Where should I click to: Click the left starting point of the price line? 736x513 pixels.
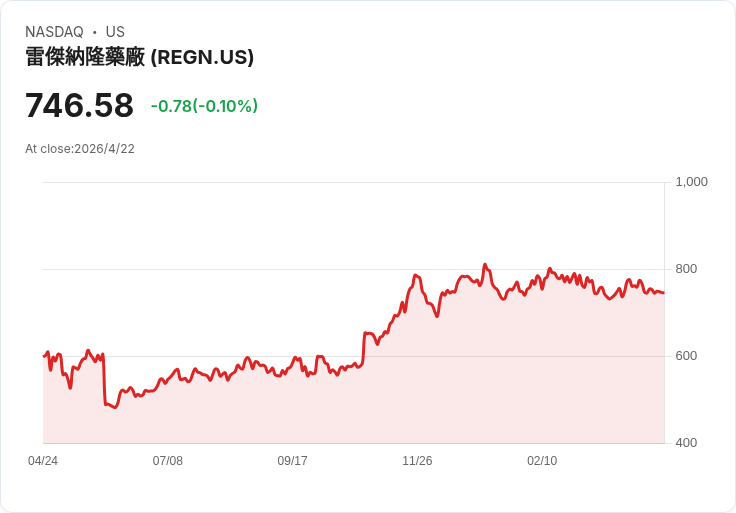click(x=44, y=355)
